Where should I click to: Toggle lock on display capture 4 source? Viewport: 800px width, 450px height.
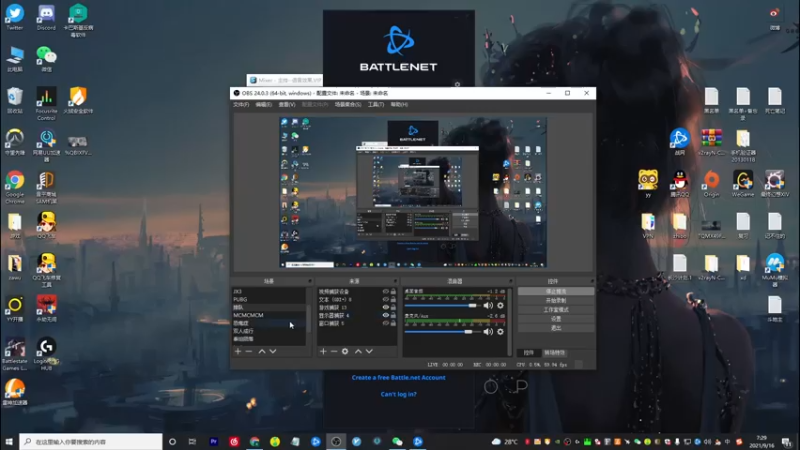pyautogui.click(x=393, y=315)
